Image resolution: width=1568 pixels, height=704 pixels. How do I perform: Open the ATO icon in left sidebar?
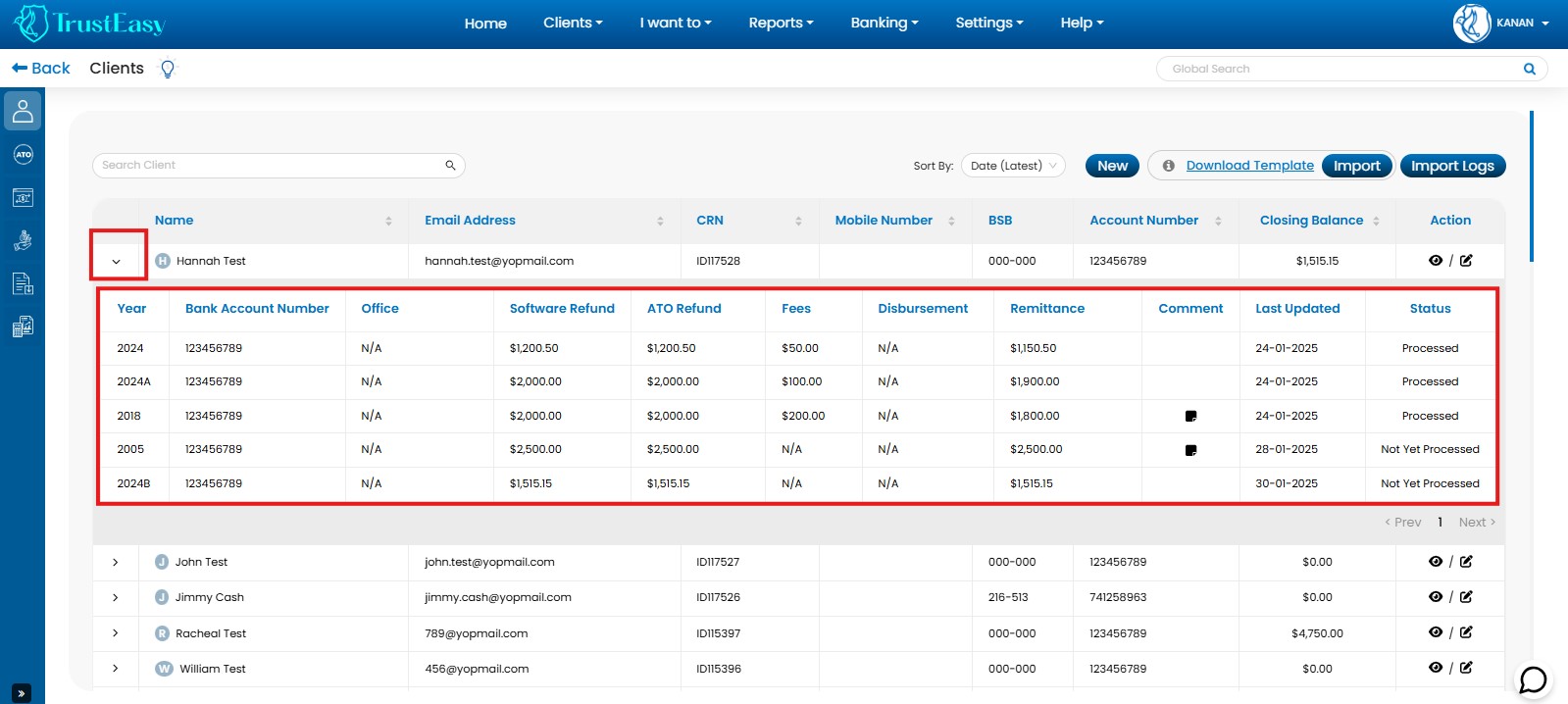23,155
